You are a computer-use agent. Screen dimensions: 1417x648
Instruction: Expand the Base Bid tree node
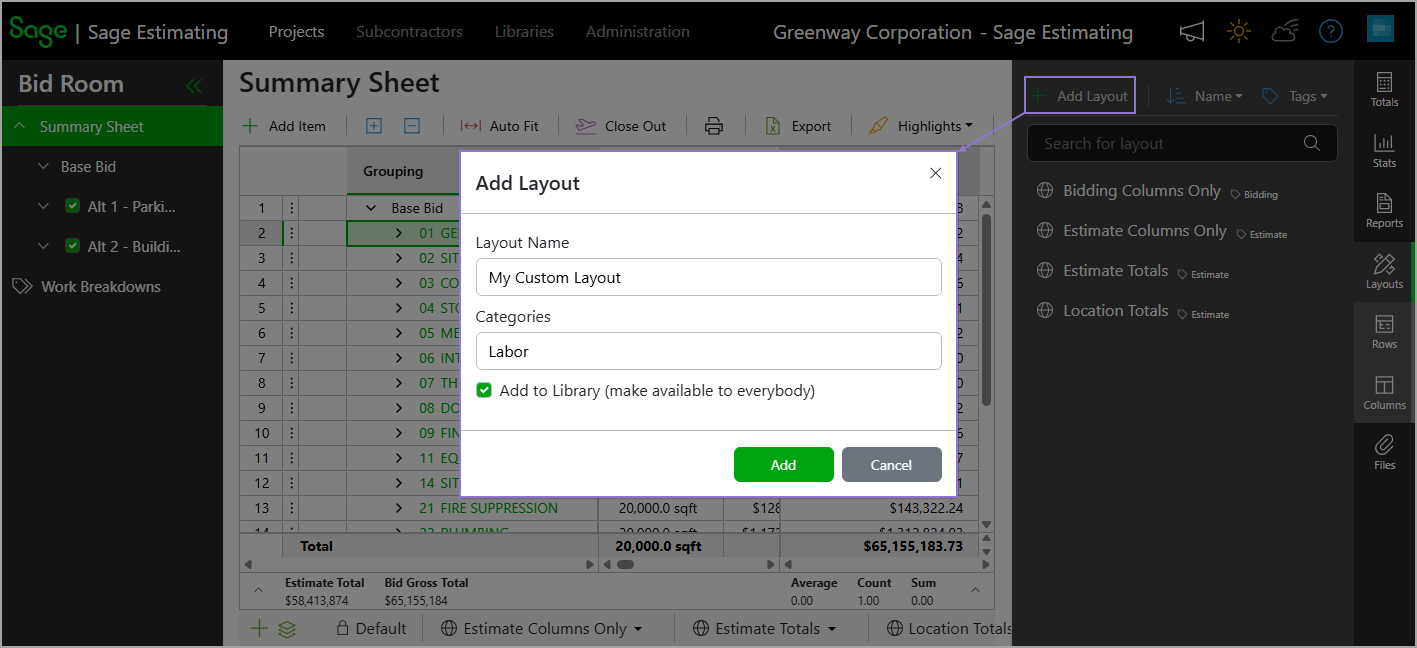(43, 166)
